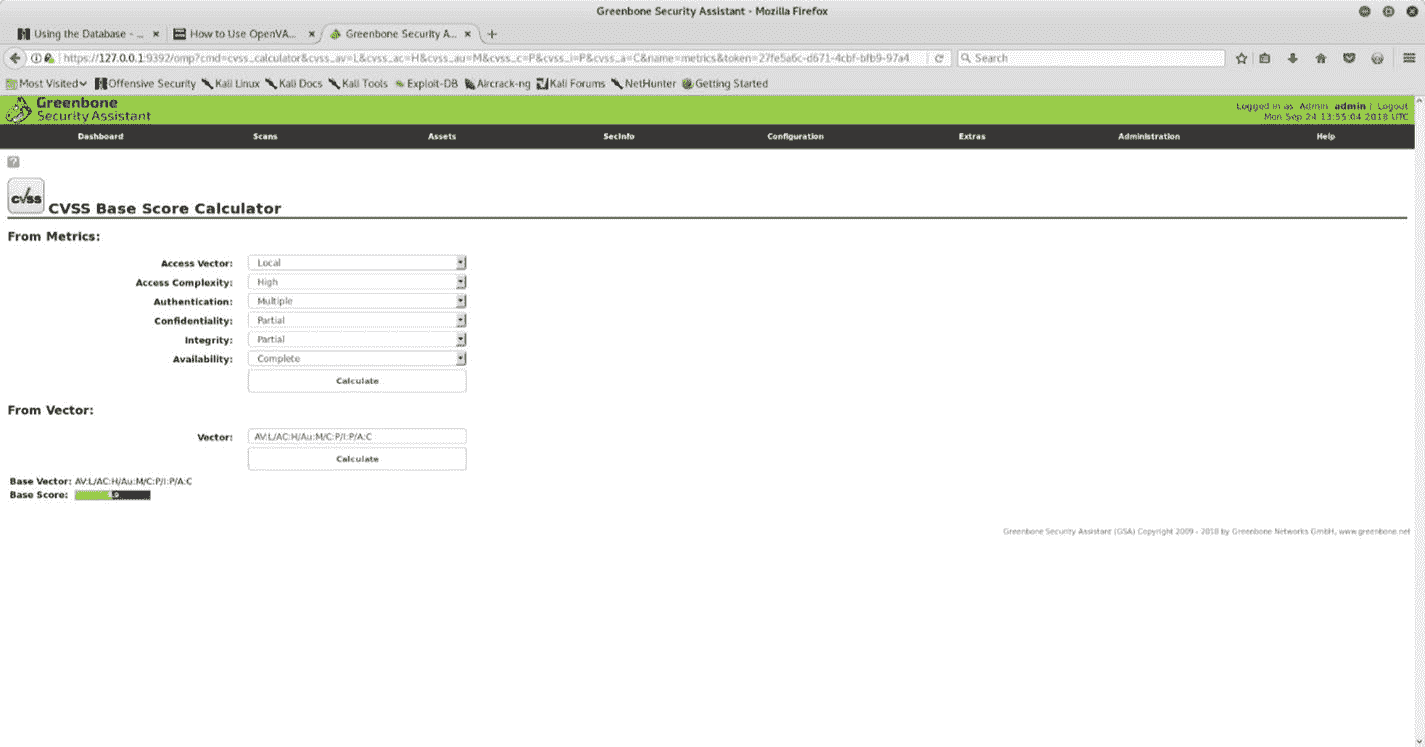Click the site identity lock icon
Image resolution: width=1425 pixels, height=747 pixels.
pyautogui.click(x=49, y=58)
